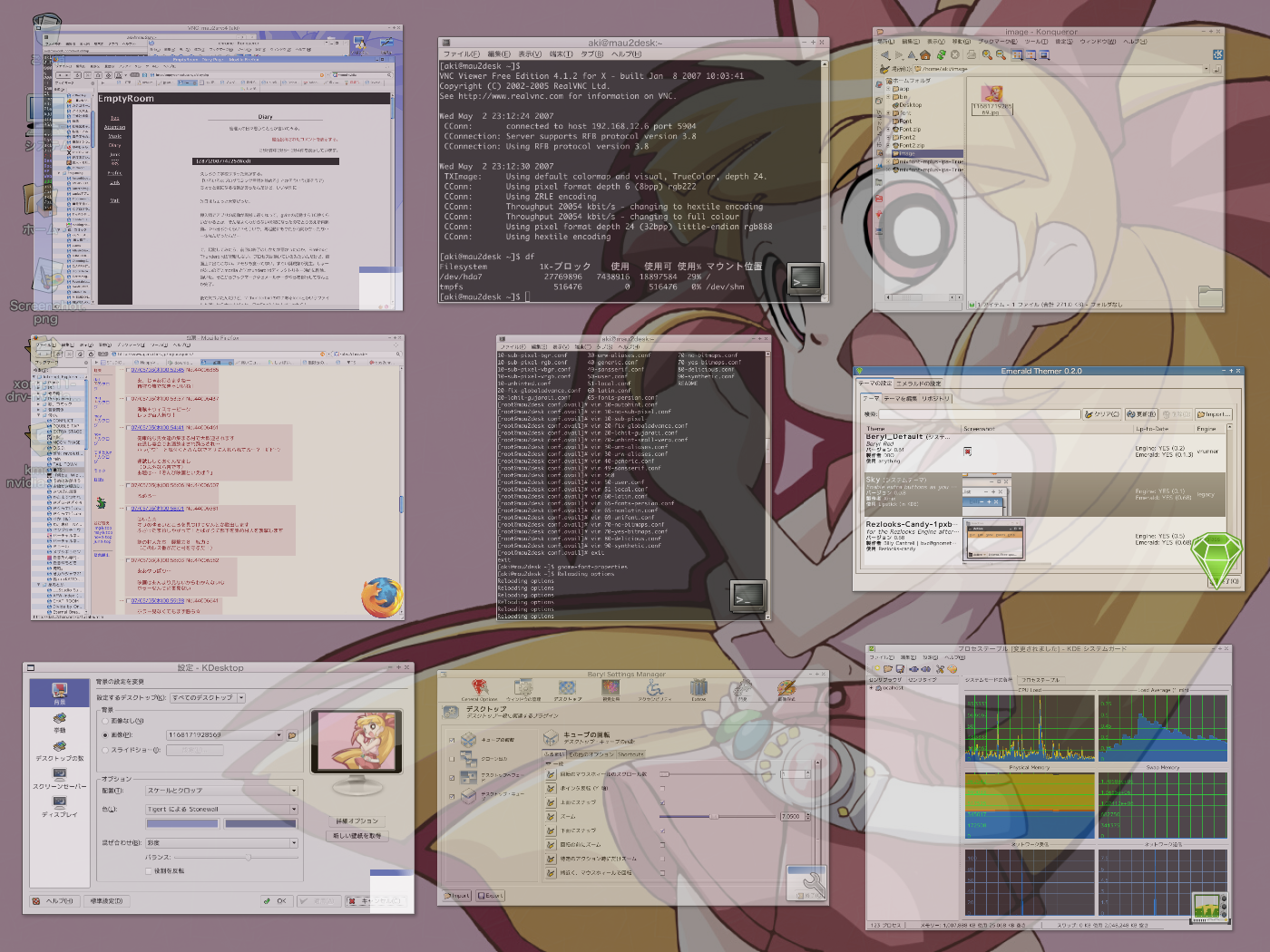Image resolution: width=1270 pixels, height=952 pixels.
Task: Click Import... button in Emerald Themer
Action: (1214, 414)
